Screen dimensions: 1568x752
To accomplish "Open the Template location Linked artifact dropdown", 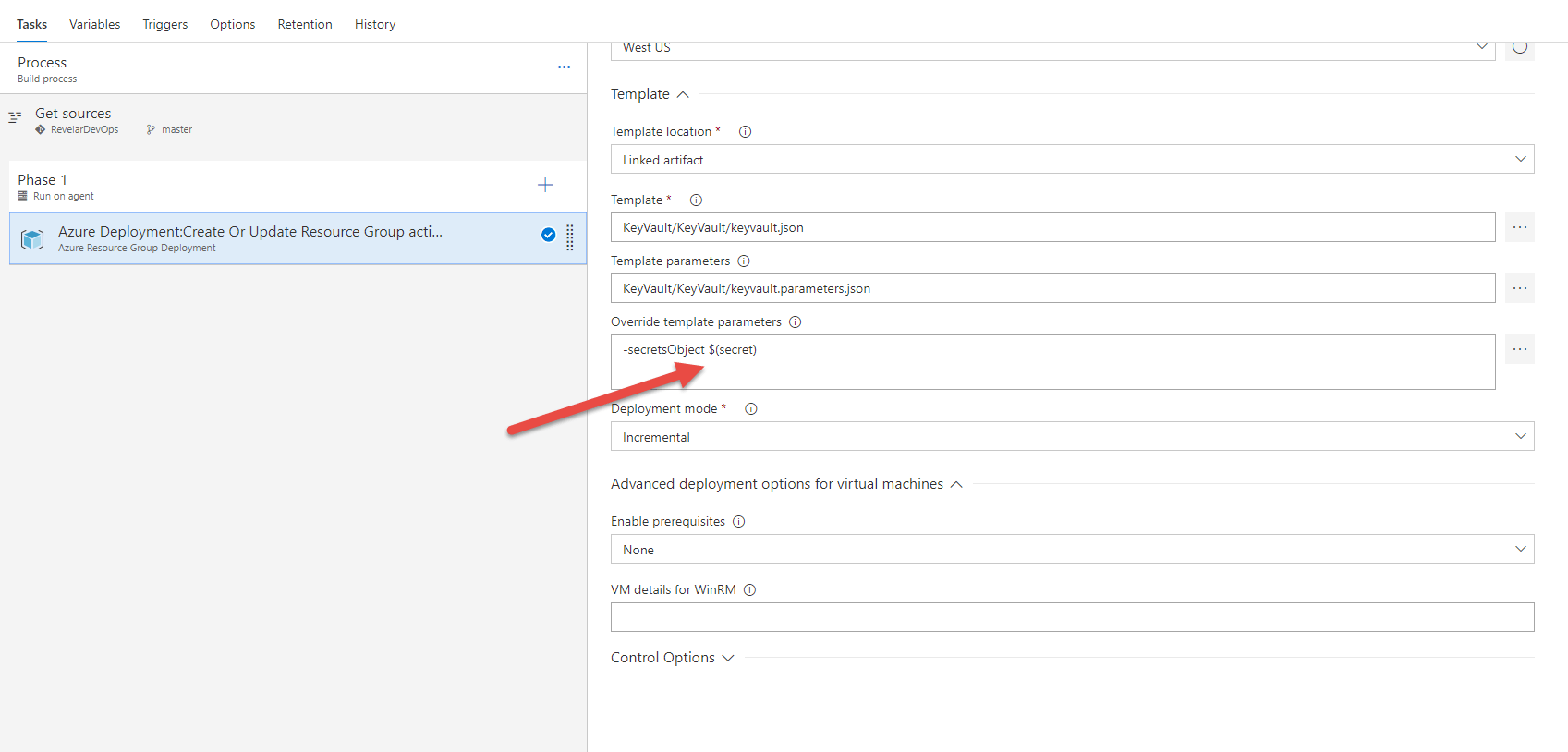I will [1073, 159].
